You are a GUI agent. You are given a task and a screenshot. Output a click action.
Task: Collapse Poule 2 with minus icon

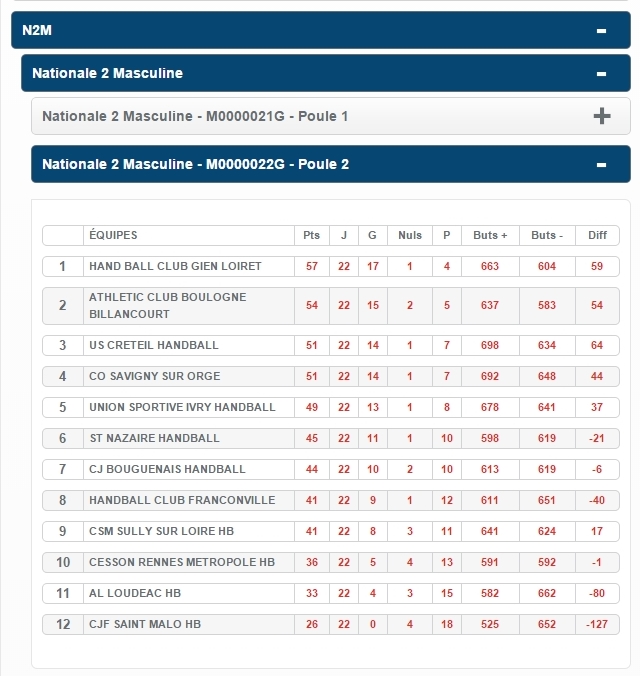[601, 164]
